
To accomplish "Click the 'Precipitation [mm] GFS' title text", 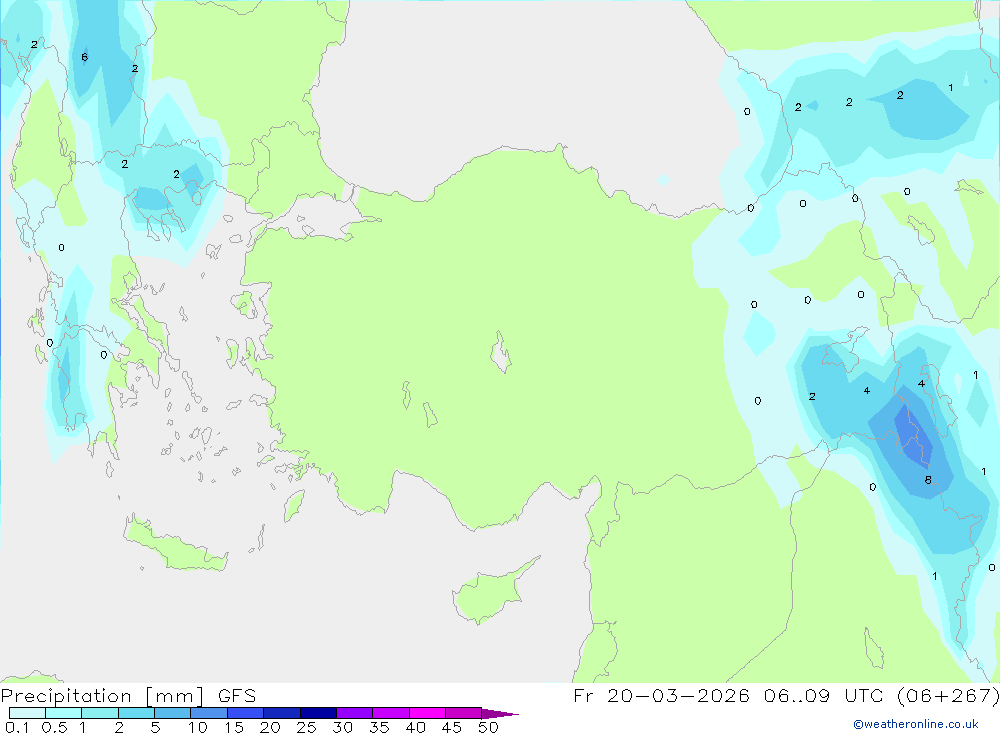I will (x=128, y=695).
